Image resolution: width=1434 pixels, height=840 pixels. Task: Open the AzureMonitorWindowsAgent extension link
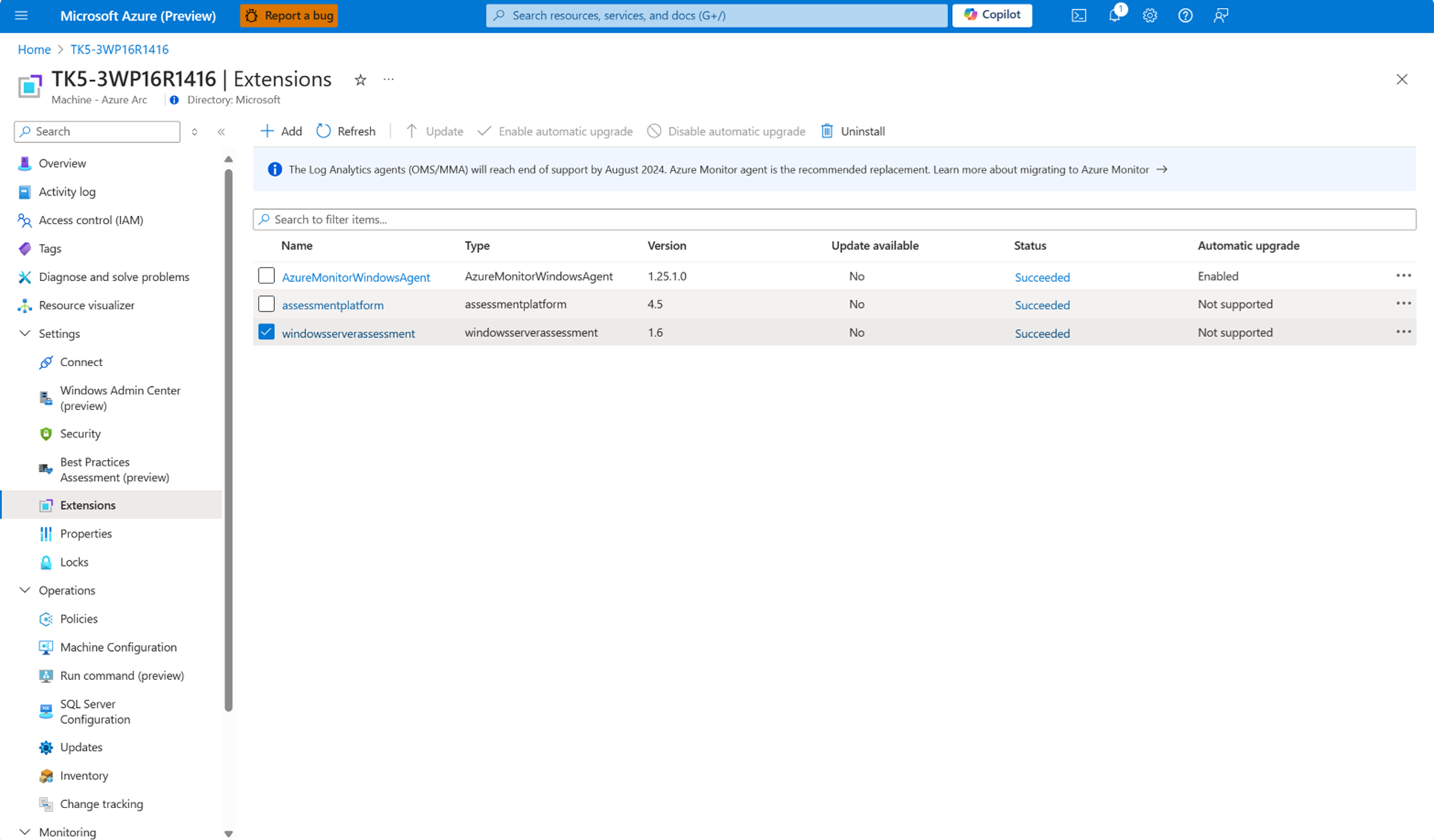point(356,277)
